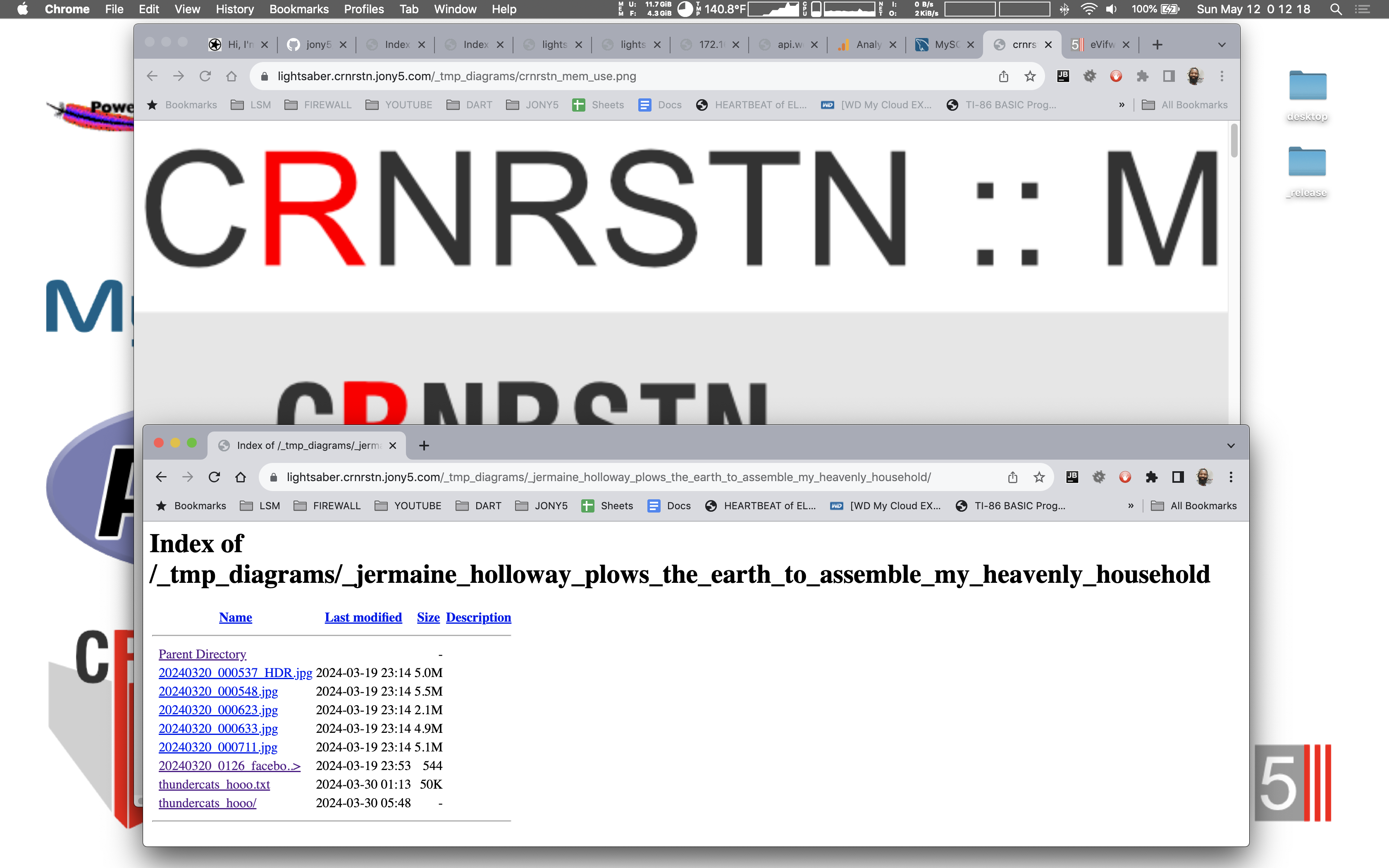Click the front window address bar URL
Screen dimensions: 1389x868
pyautogui.click(x=609, y=477)
